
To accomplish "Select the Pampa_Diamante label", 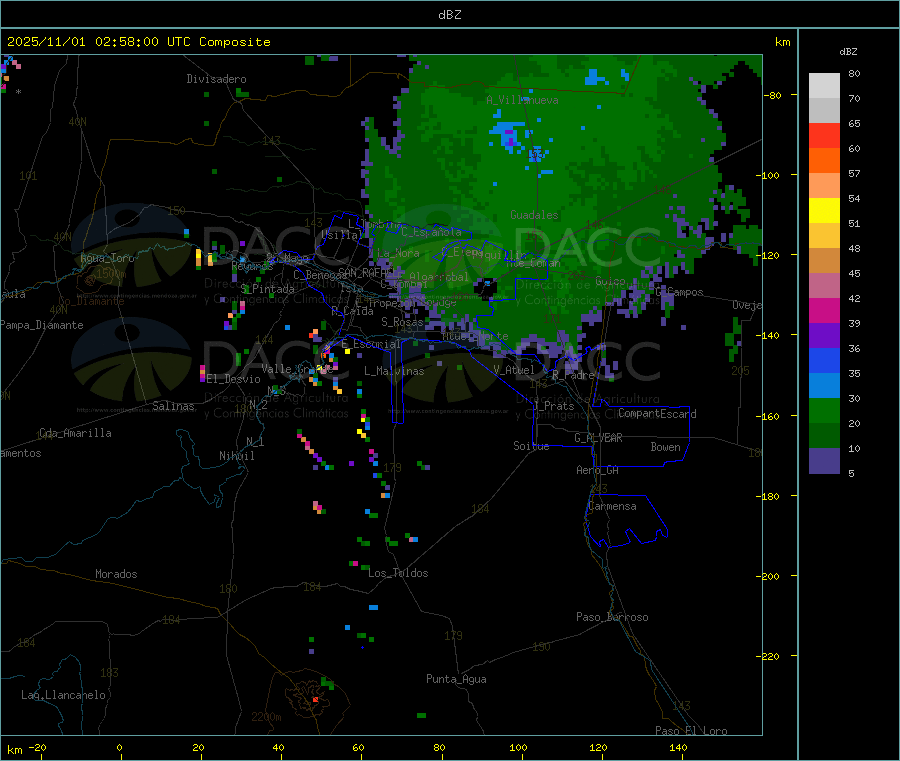I will (x=41, y=325).
